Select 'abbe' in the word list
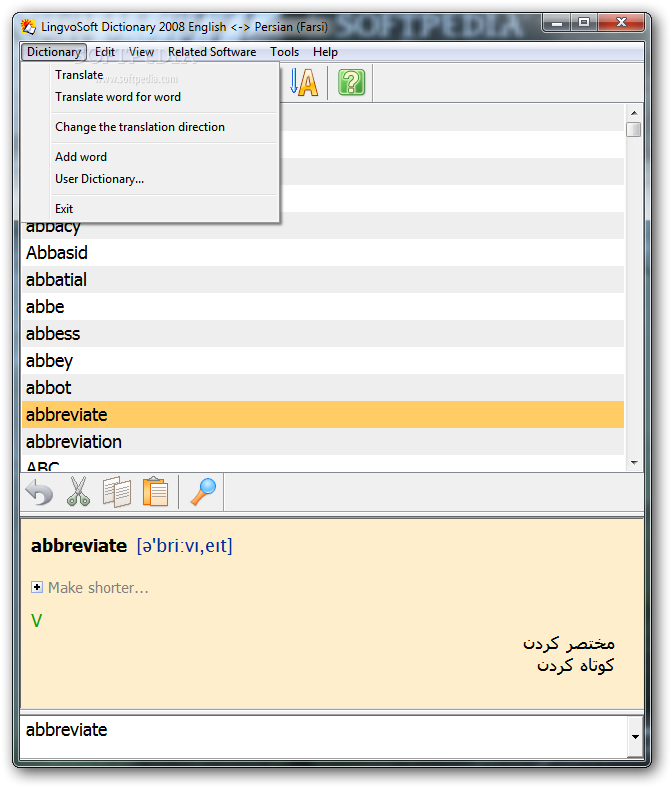 (323, 307)
